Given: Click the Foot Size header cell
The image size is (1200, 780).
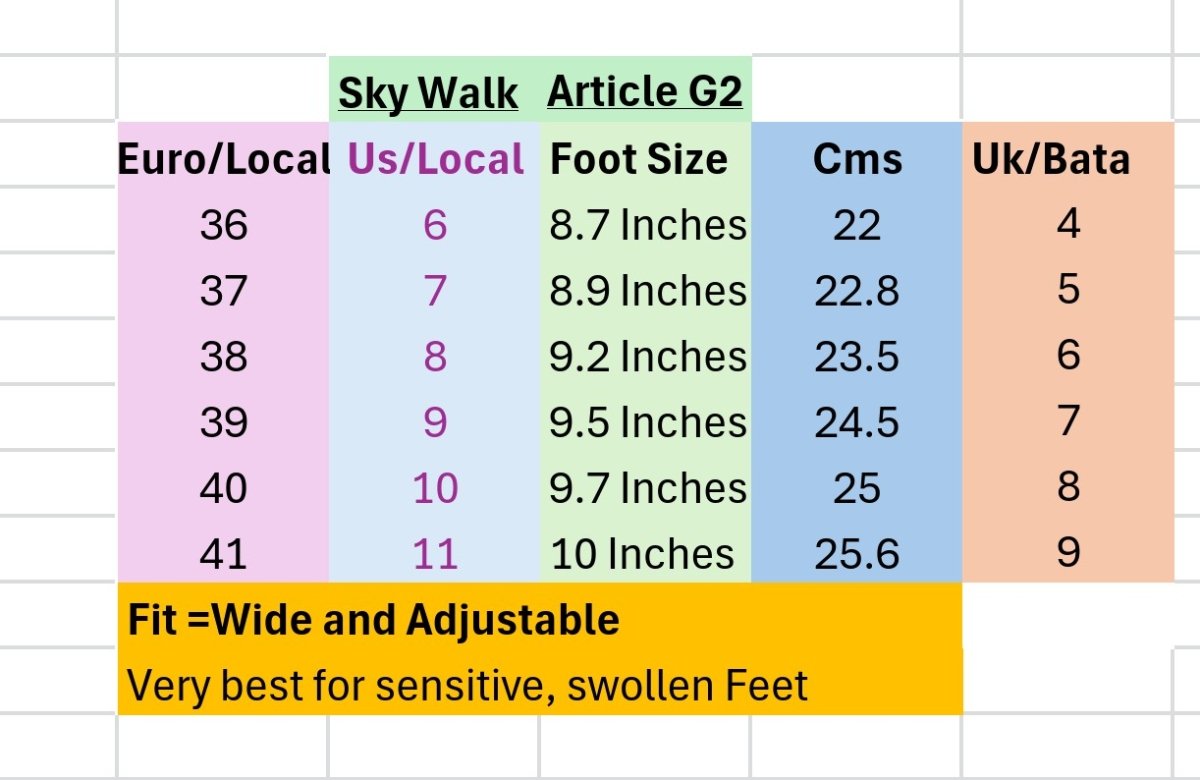Looking at the screenshot, I should click(x=640, y=159).
